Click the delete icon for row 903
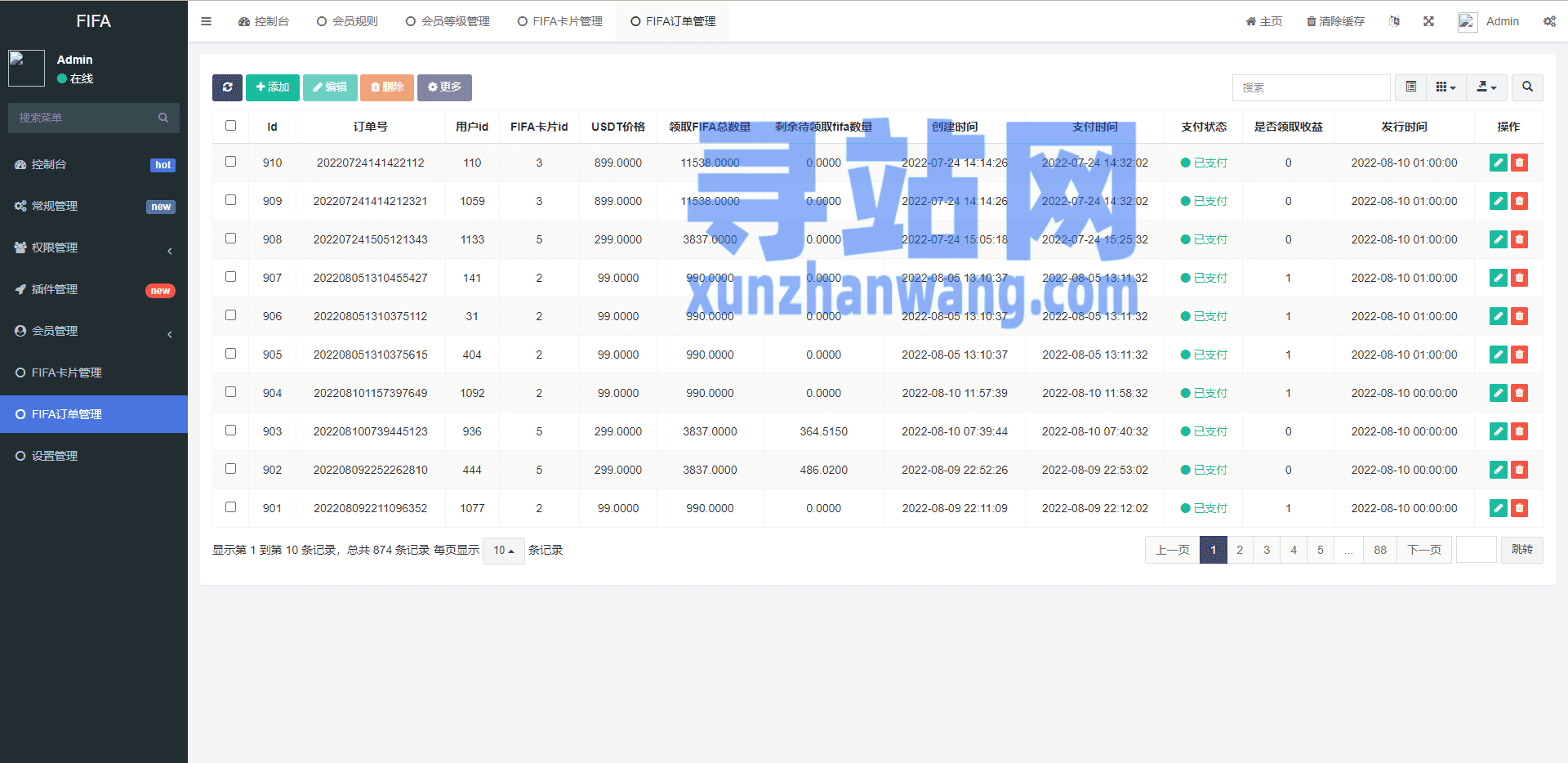The width and height of the screenshot is (1568, 763). click(x=1519, y=431)
